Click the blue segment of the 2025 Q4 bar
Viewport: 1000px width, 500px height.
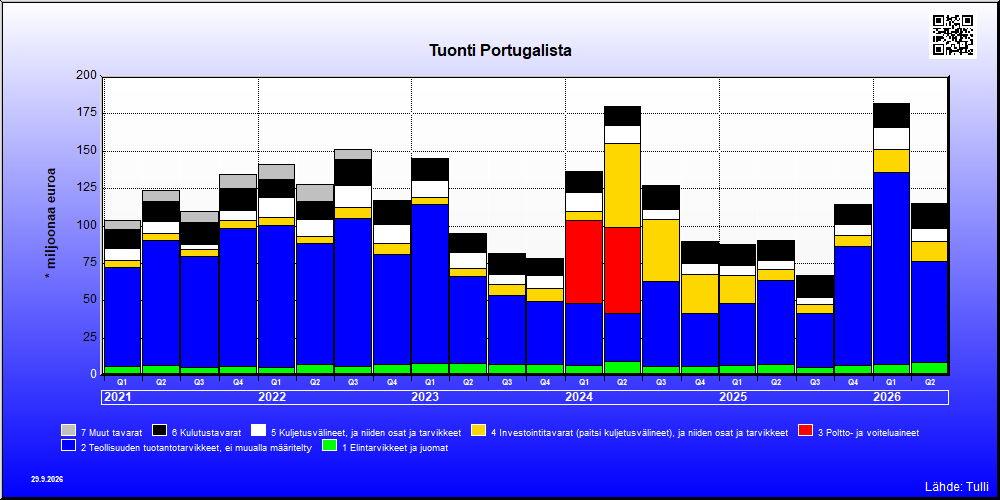coord(853,306)
